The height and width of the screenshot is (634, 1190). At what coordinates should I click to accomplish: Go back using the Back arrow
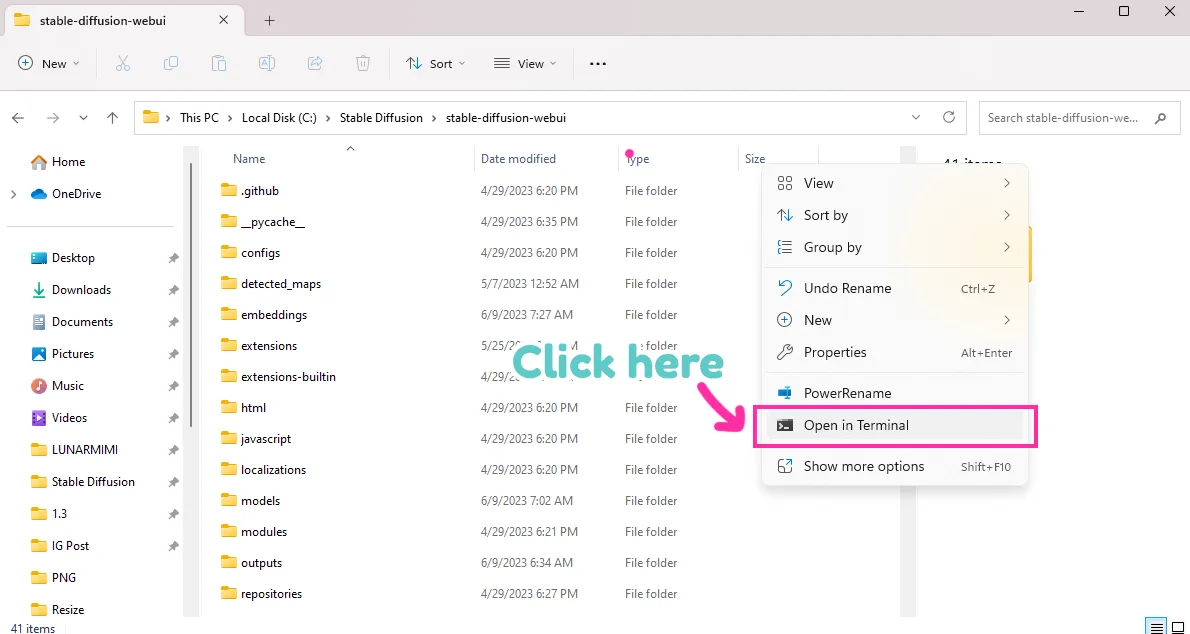point(18,118)
